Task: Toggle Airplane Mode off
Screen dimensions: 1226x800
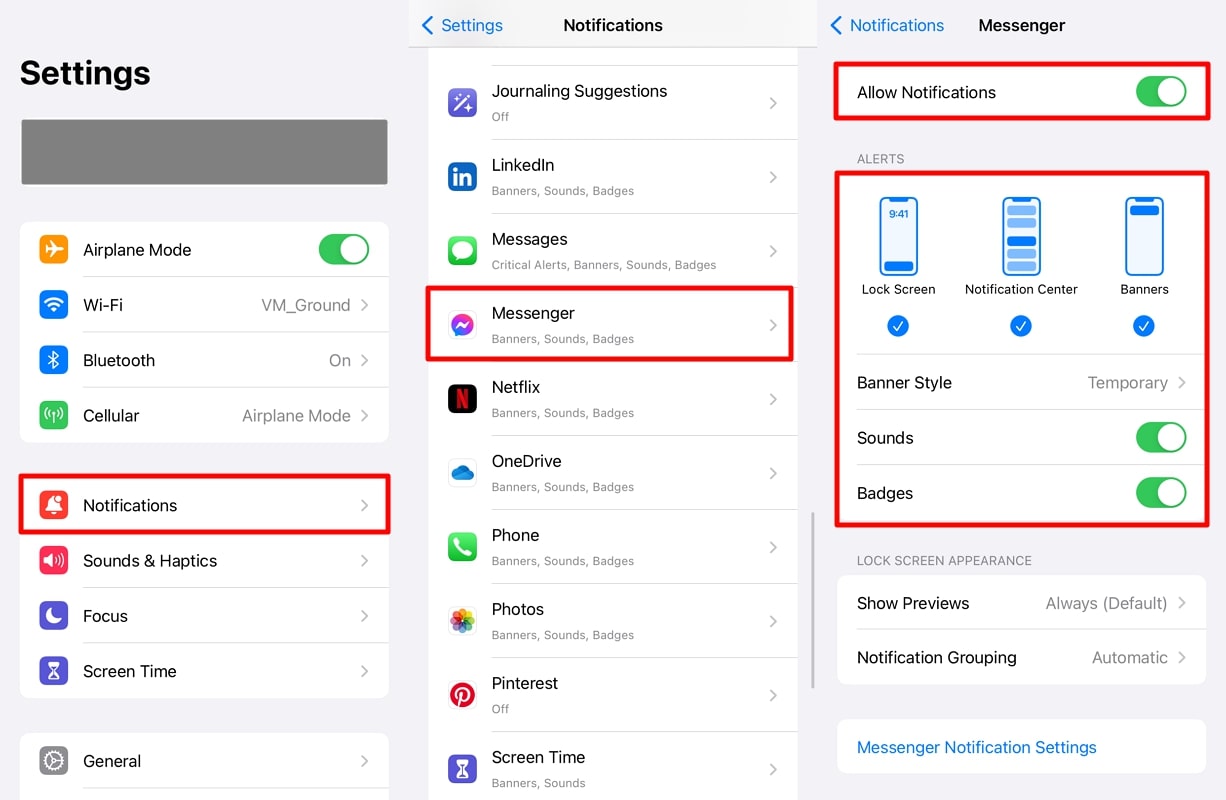Action: 344,249
